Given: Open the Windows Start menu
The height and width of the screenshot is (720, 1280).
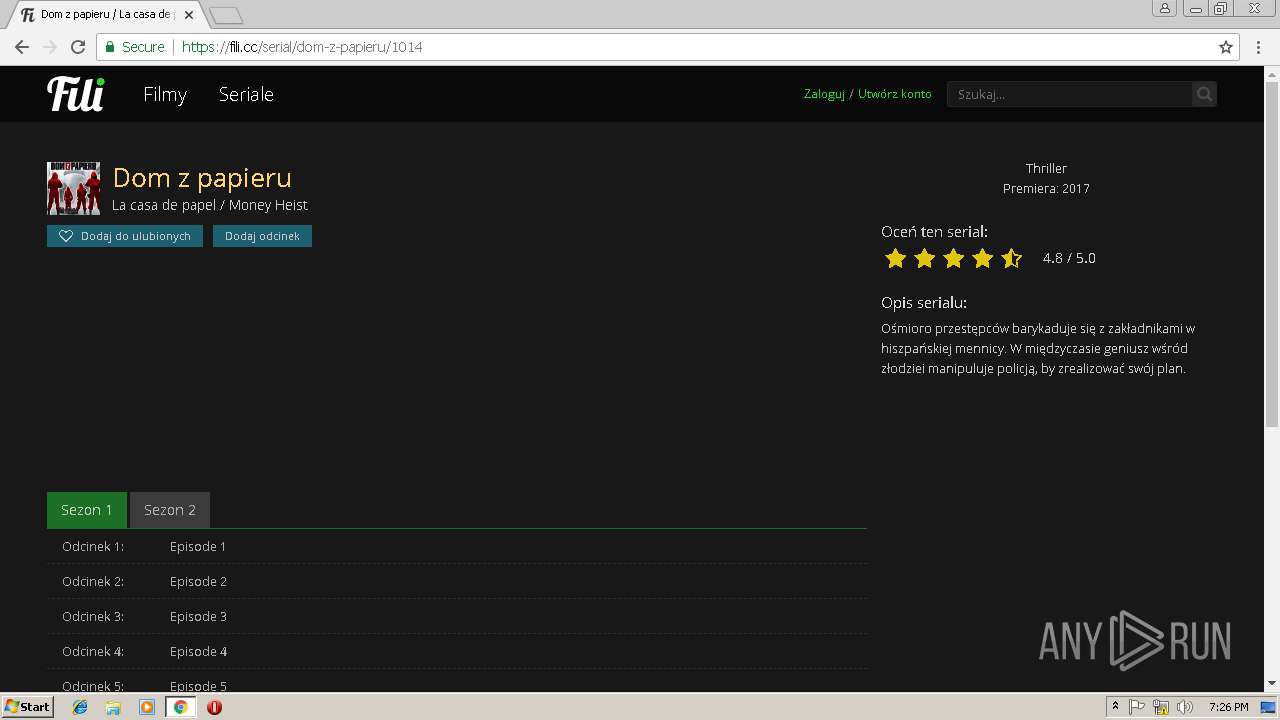Looking at the screenshot, I should pyautogui.click(x=27, y=707).
